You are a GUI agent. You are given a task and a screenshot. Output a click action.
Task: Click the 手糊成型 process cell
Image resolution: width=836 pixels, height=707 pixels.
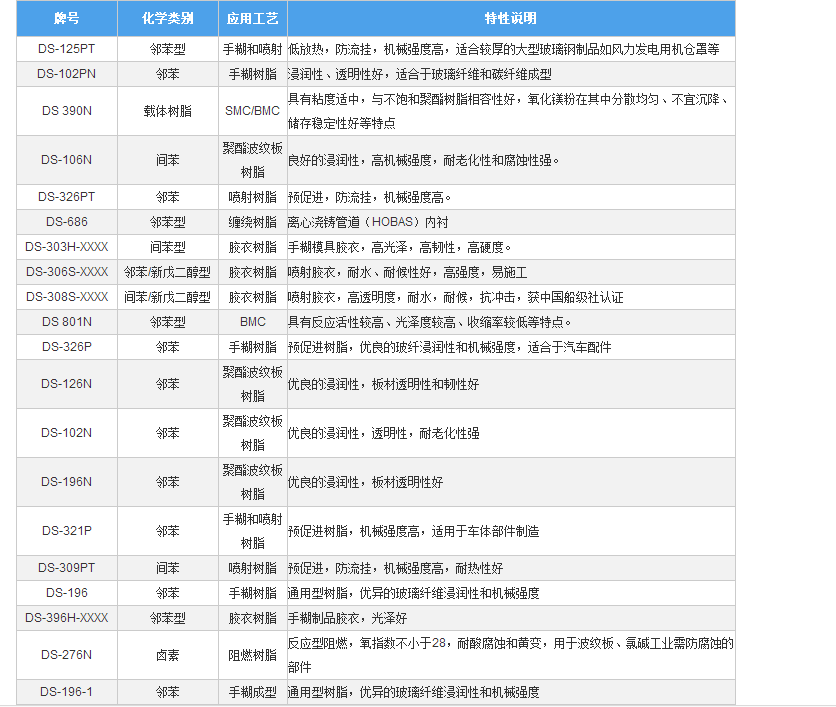(x=252, y=692)
